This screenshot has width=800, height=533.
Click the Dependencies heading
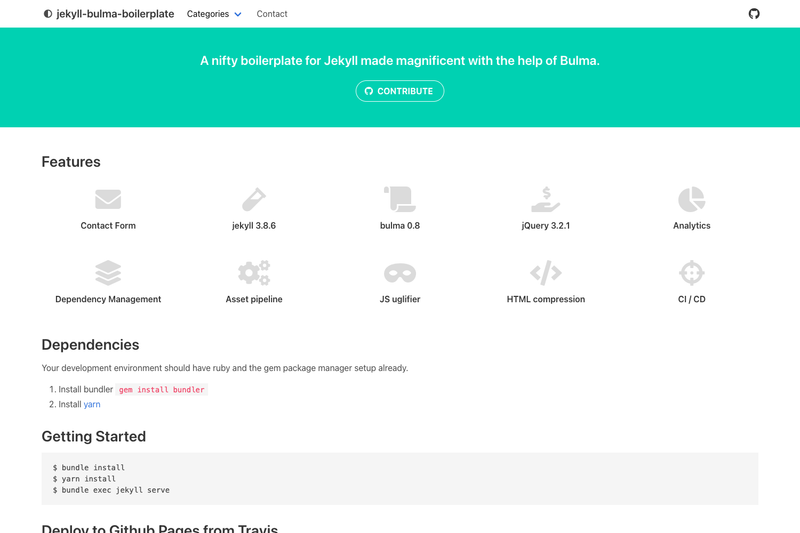pyautogui.click(x=90, y=345)
